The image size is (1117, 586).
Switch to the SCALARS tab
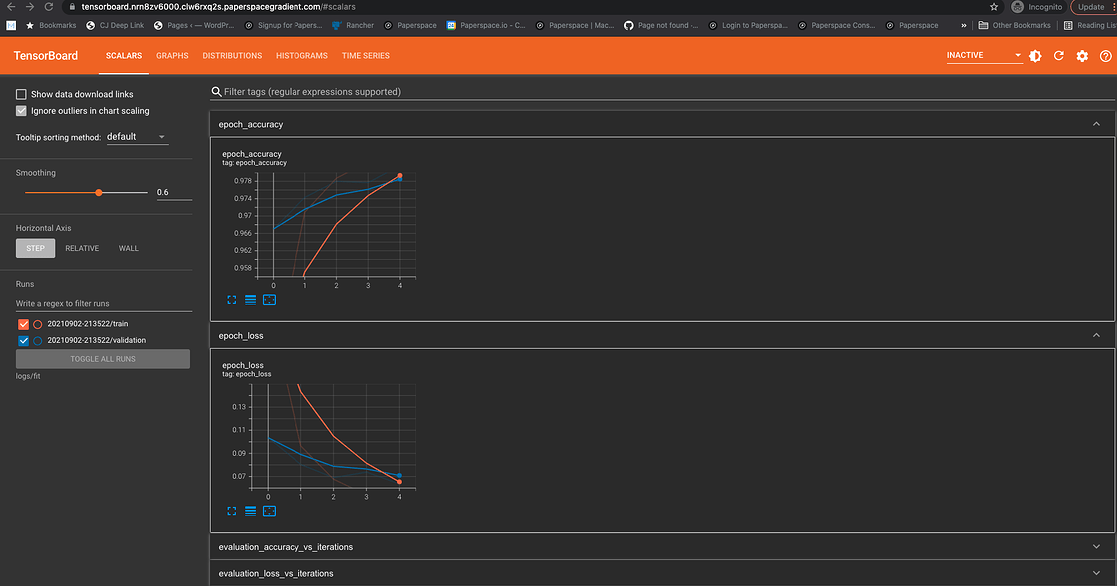click(124, 56)
